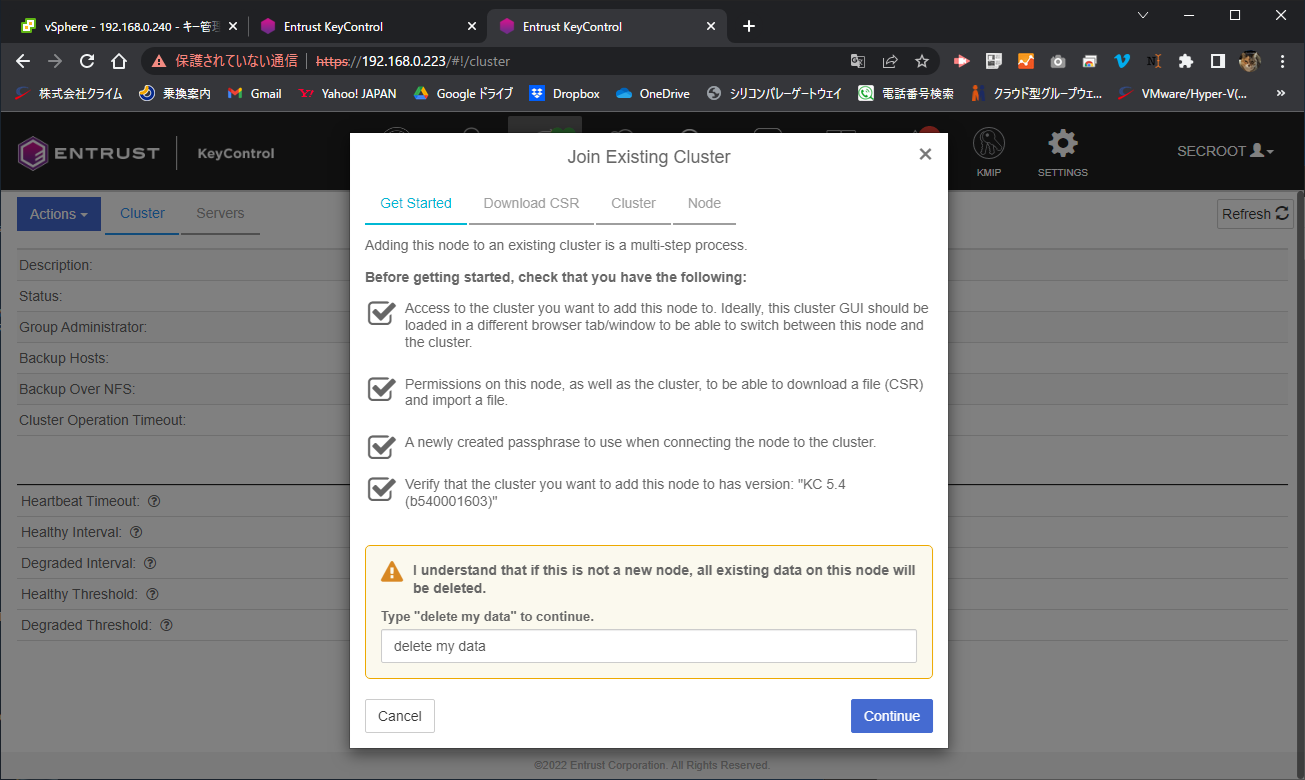The width and height of the screenshot is (1305, 780).
Task: Click the newspaper reader extension icon
Action: coord(993,61)
